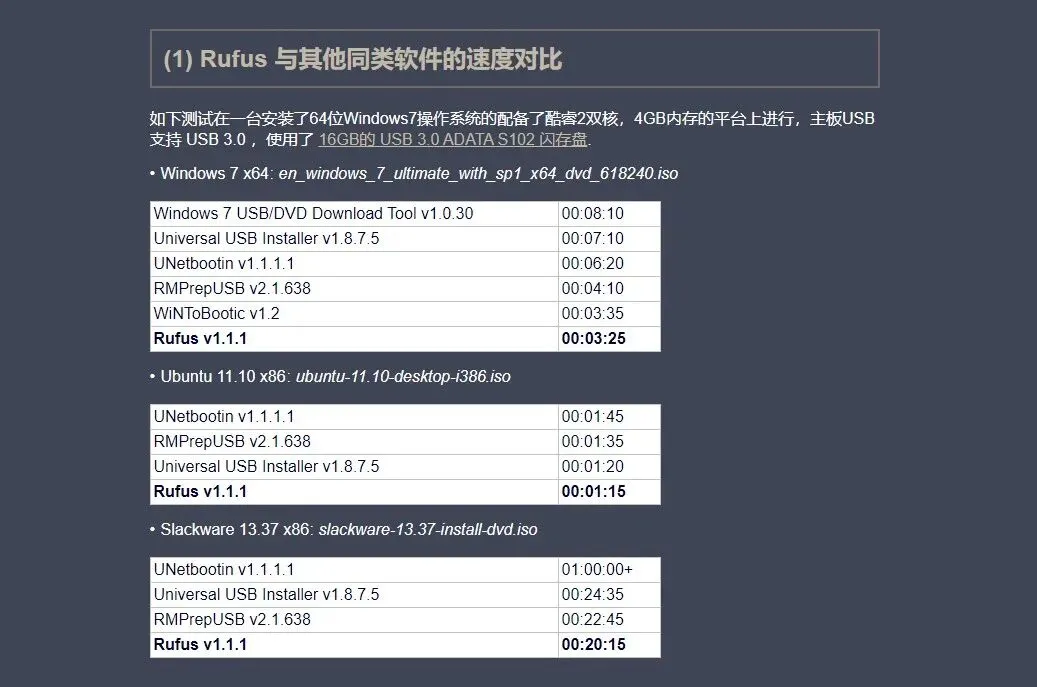
Task: Click the Rufus speed comparison heading
Action: pos(362,59)
